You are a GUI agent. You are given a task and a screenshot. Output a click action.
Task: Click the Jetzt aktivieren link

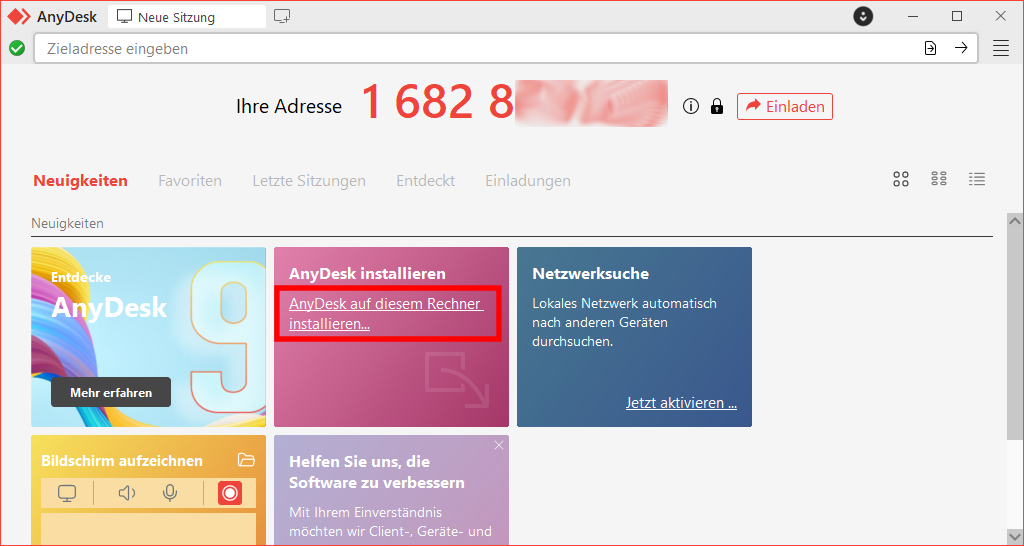pos(681,402)
